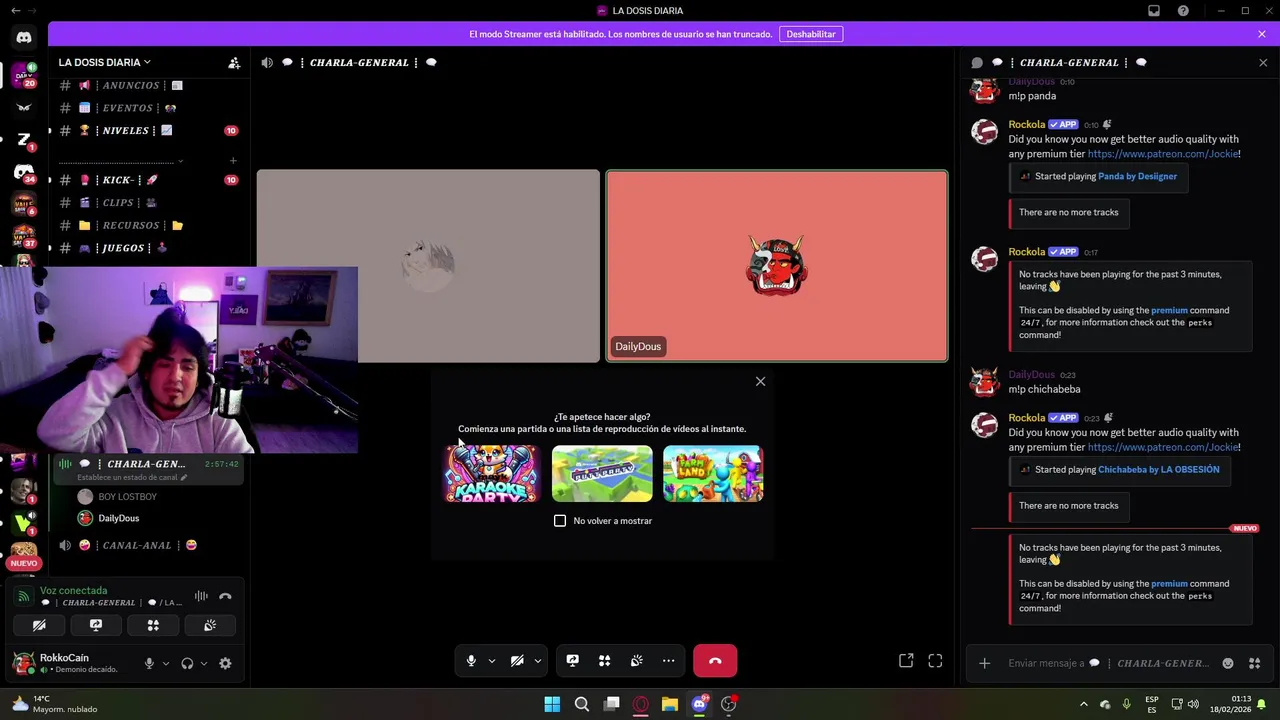Collapse the channel category chevron
The height and width of the screenshot is (720, 1280).
point(180,161)
